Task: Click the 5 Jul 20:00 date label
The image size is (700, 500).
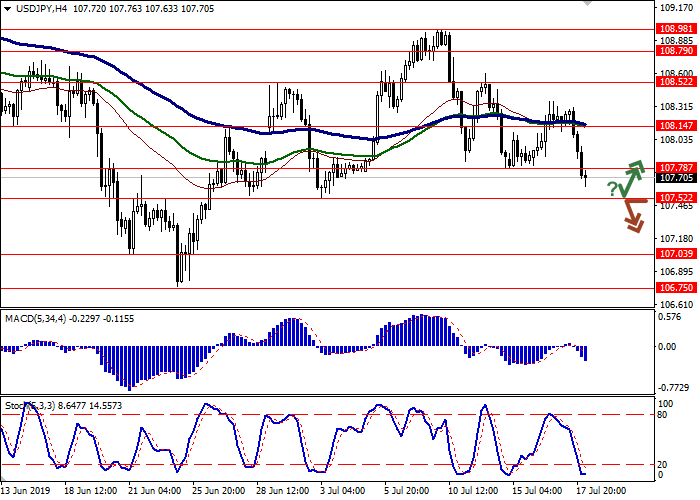Action: [406, 492]
